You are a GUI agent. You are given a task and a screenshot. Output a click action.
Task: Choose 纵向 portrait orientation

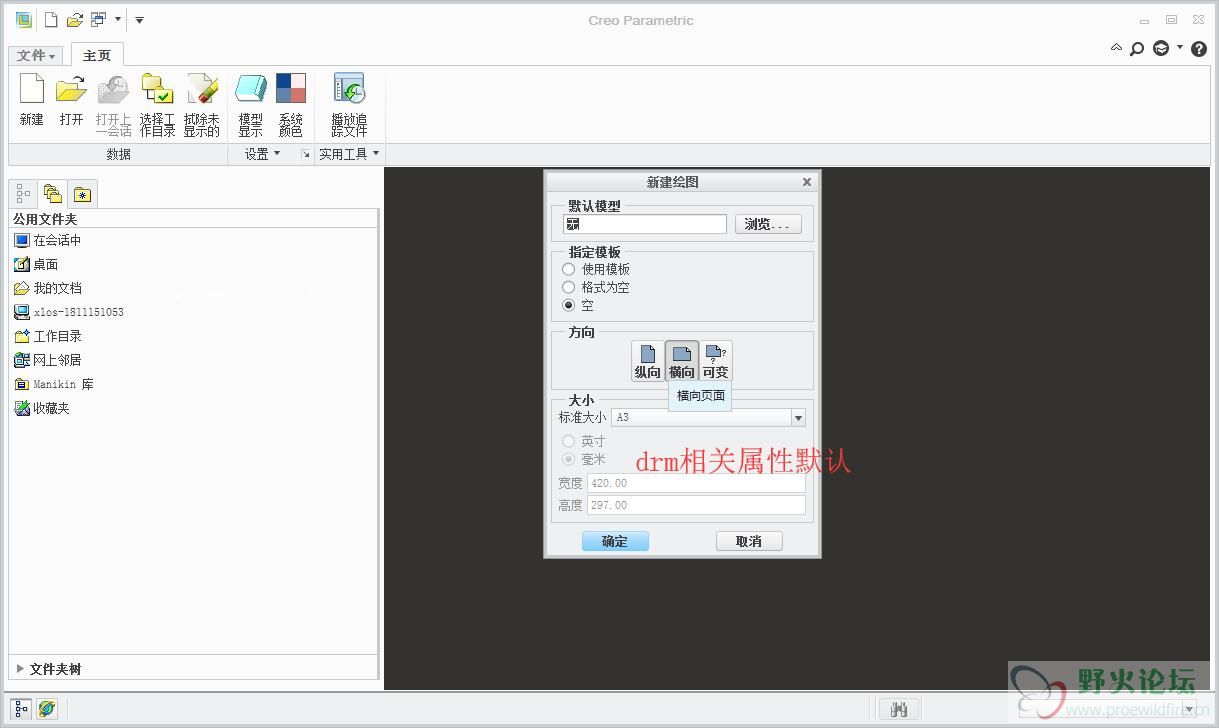[x=648, y=360]
